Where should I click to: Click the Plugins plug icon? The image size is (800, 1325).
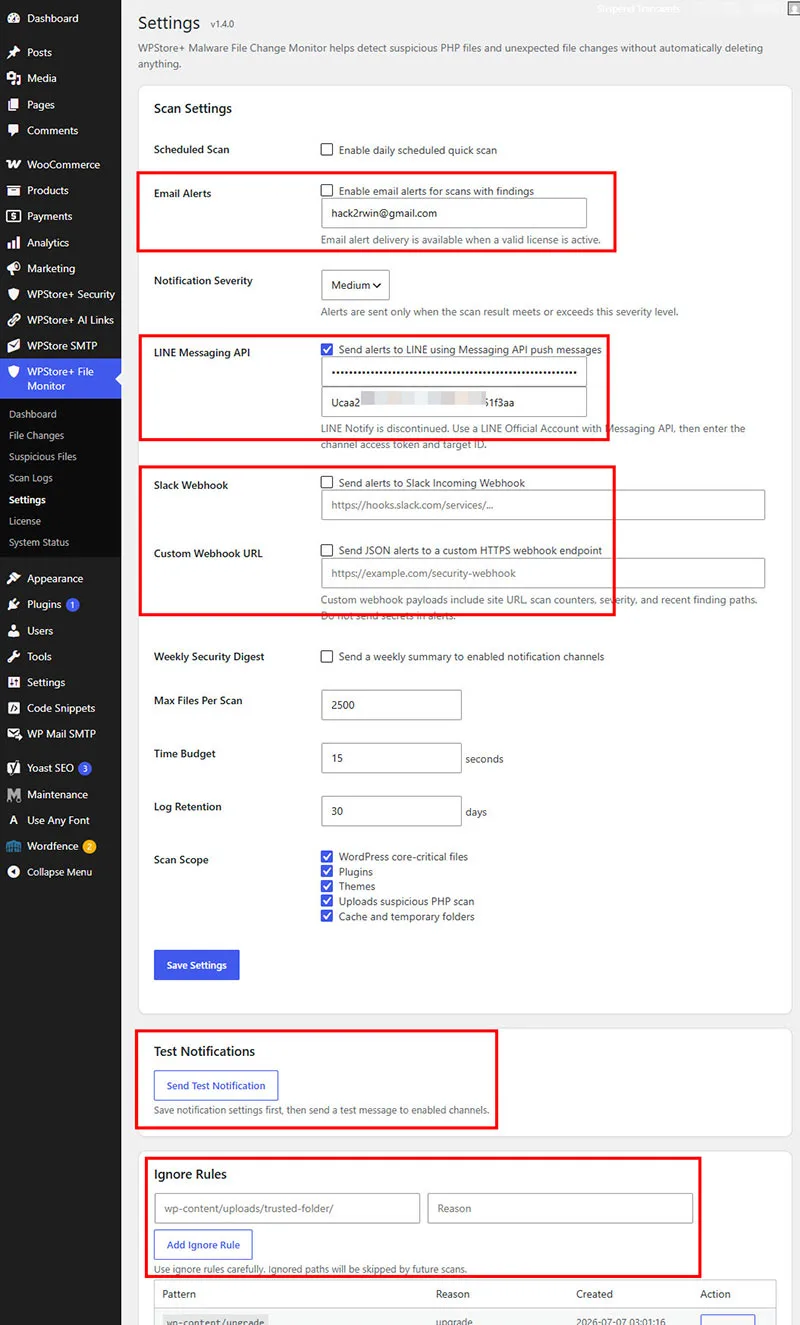(13, 604)
